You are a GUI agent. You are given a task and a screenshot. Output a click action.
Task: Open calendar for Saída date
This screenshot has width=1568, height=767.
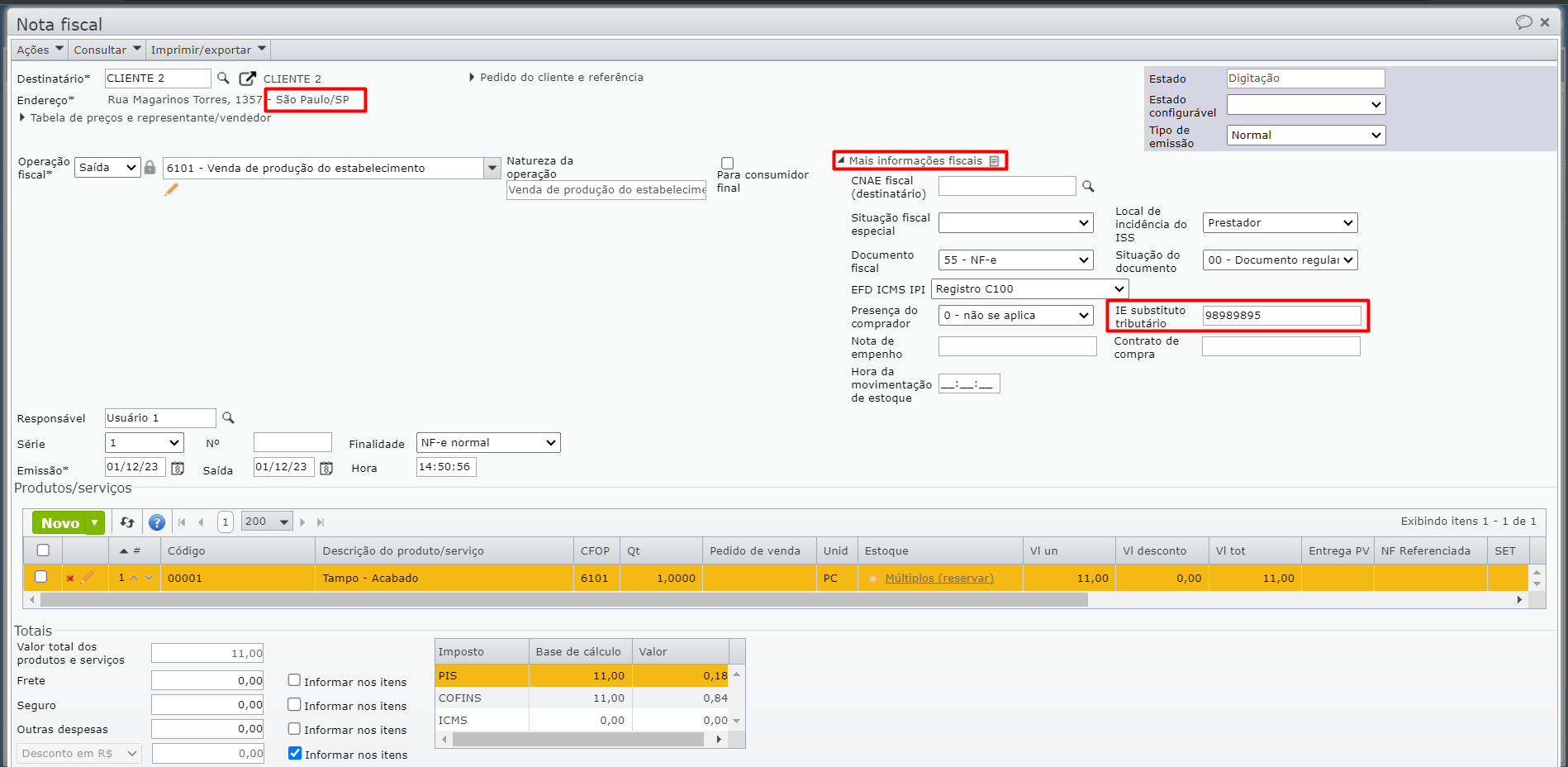pyautogui.click(x=326, y=469)
